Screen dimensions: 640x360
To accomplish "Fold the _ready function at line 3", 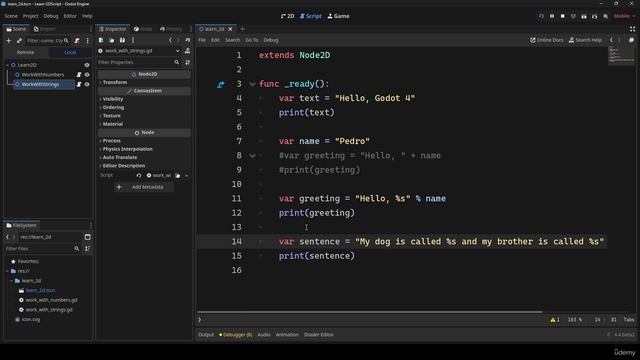I will (252, 84).
